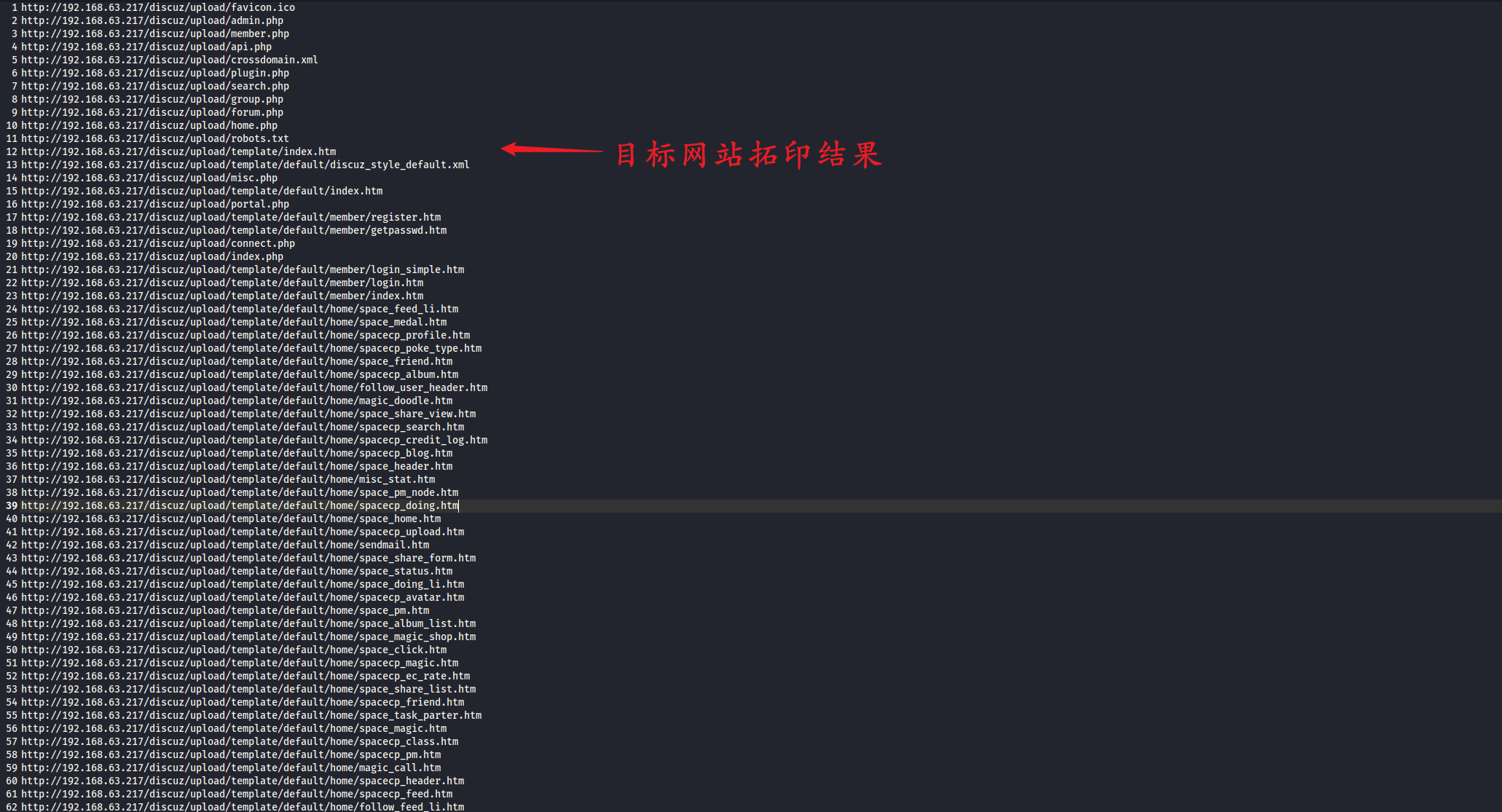Select the space_friend.htm URL

pyautogui.click(x=237, y=361)
